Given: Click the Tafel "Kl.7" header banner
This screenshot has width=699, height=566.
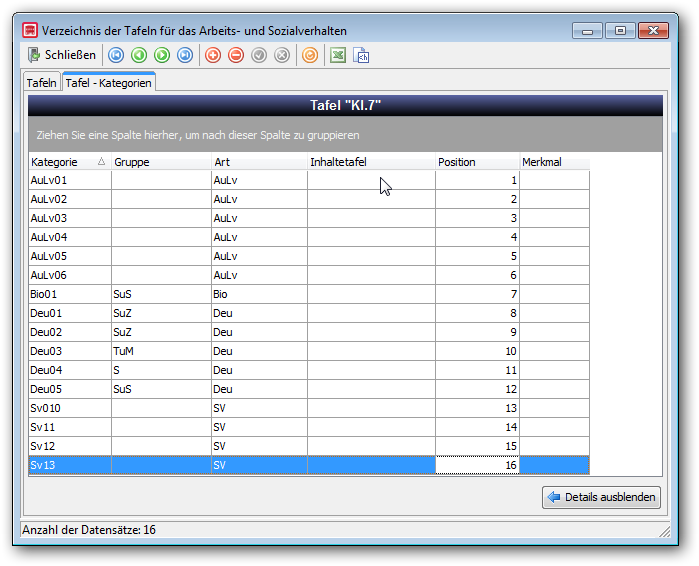Looking at the screenshot, I should click(x=345, y=106).
